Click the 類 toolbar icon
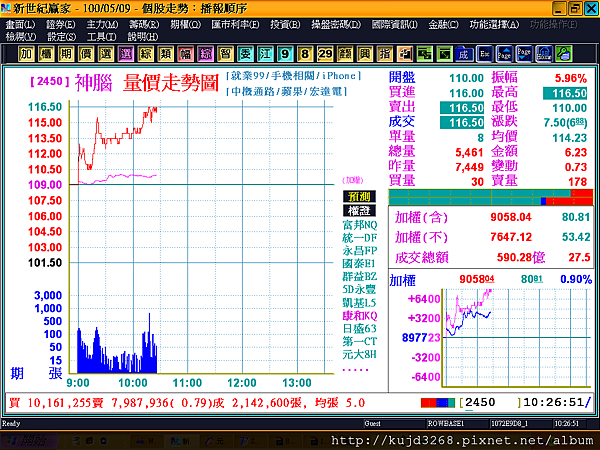The width and height of the screenshot is (600, 450). click(x=165, y=54)
